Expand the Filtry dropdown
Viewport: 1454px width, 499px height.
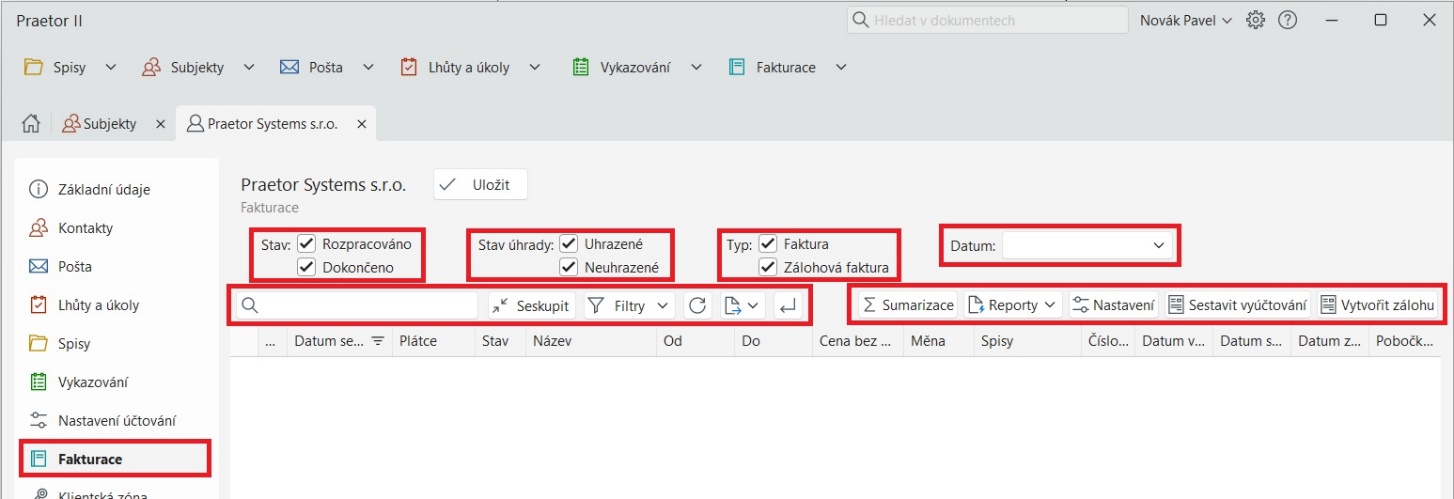click(x=628, y=306)
